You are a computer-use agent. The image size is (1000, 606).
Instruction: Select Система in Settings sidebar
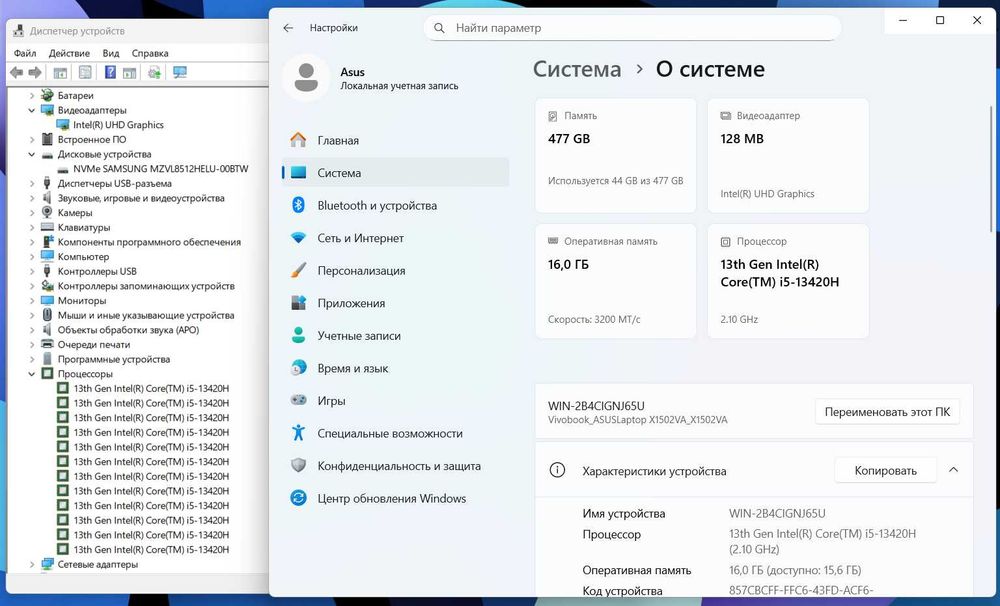[395, 173]
